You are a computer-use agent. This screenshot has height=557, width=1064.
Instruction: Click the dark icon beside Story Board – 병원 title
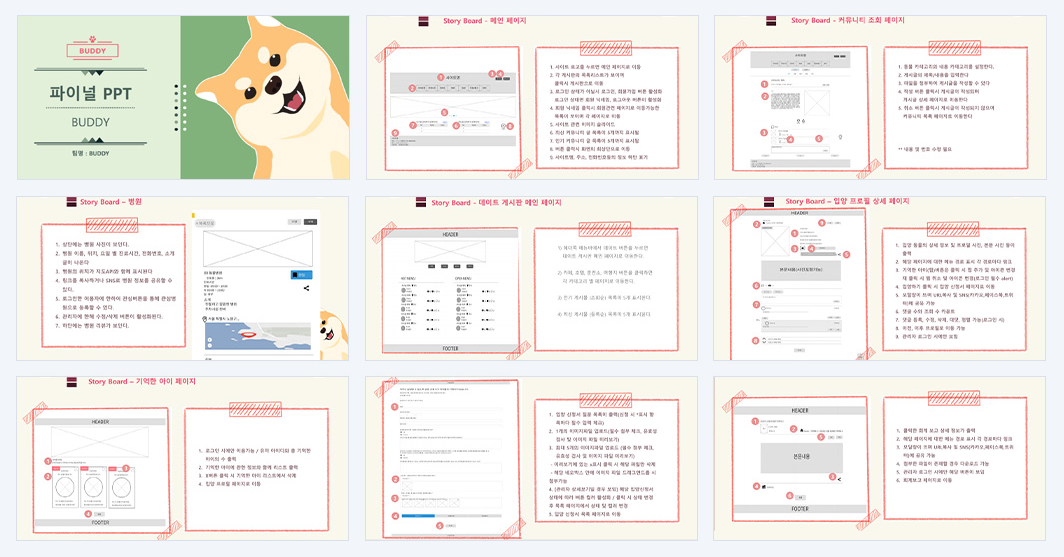point(71,201)
